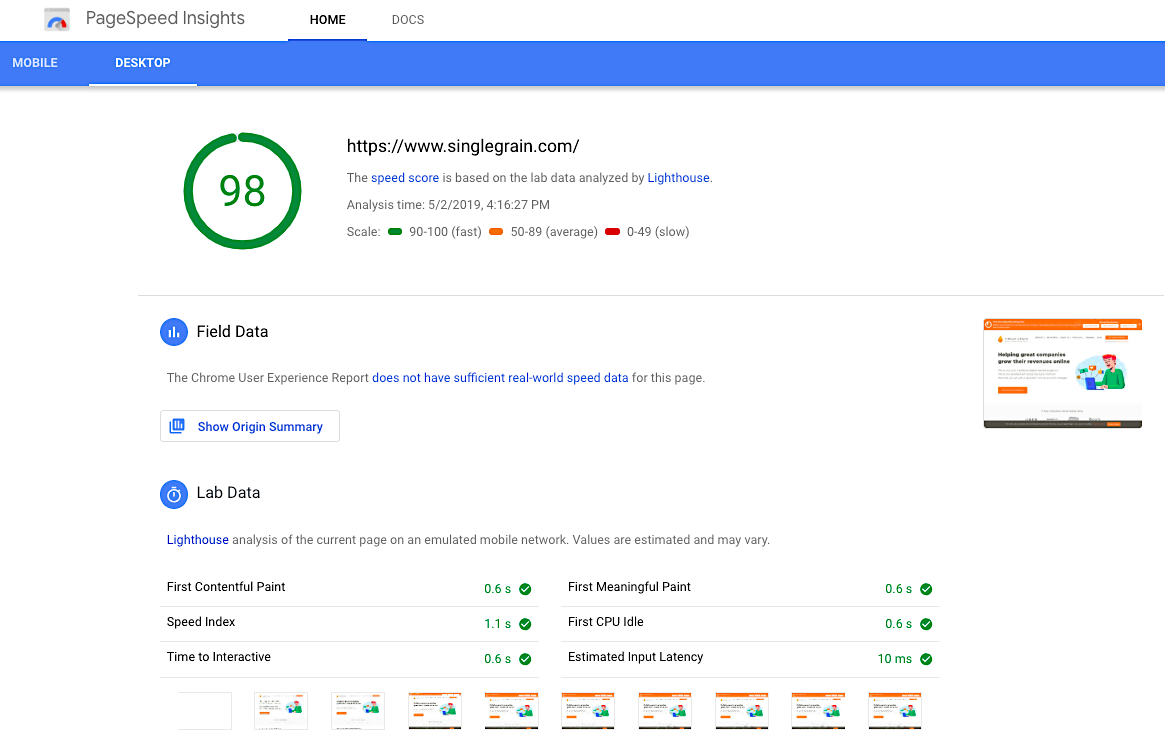
Task: Click the orange 50-89 average legend swatch
Action: [x=496, y=232]
